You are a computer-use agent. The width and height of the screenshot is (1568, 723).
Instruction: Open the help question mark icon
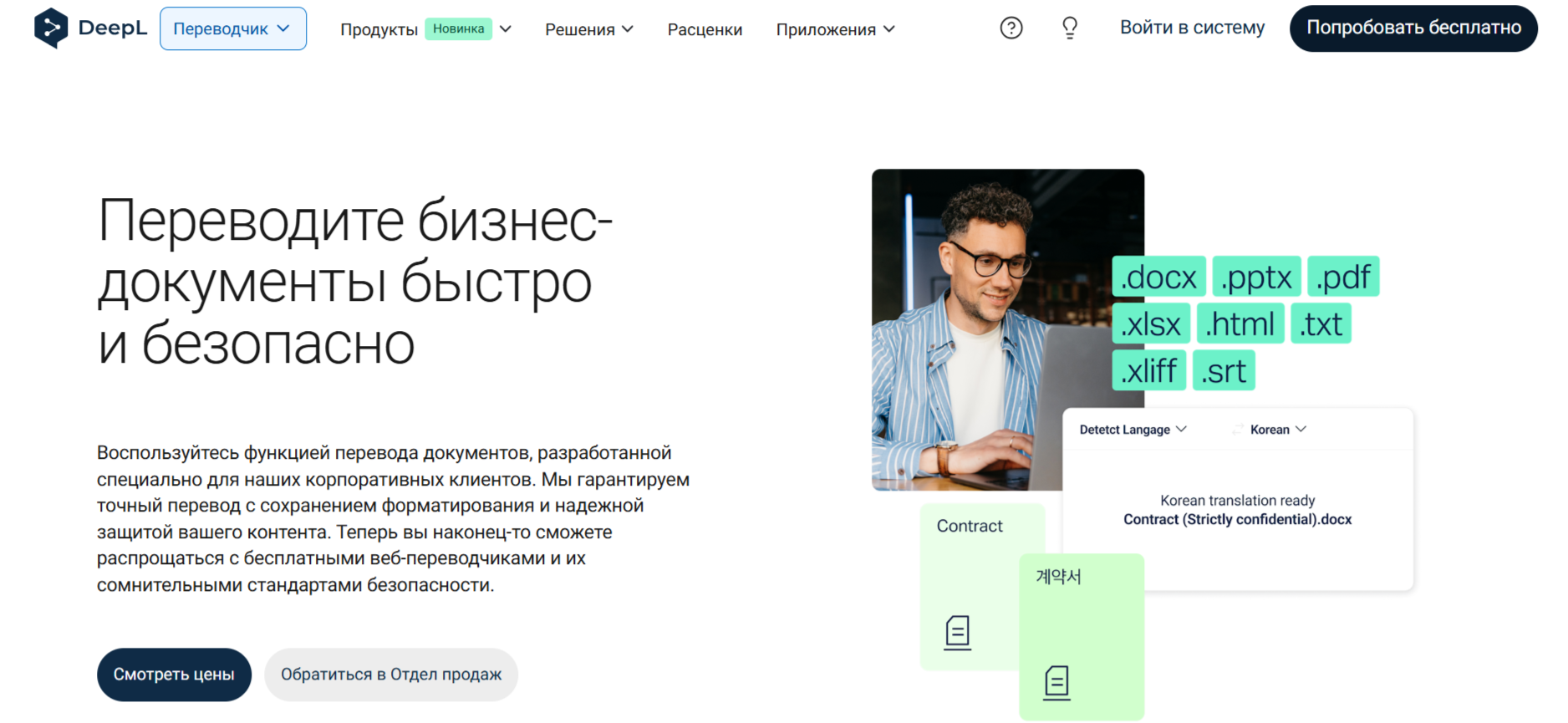[1011, 28]
